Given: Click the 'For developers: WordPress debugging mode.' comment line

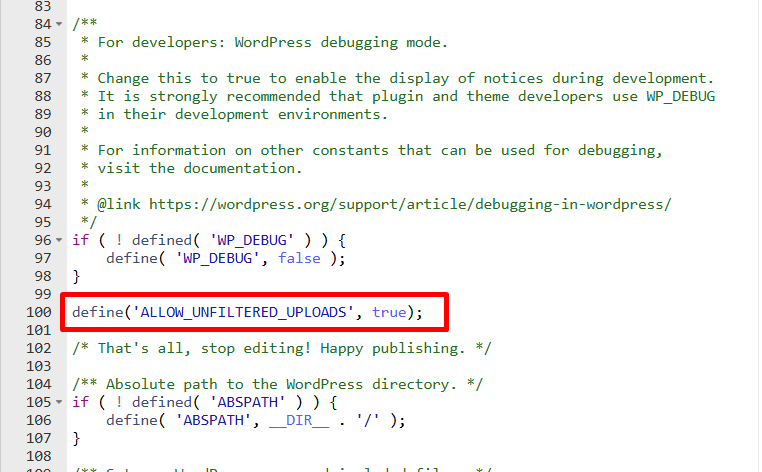Looking at the screenshot, I should point(263,42).
